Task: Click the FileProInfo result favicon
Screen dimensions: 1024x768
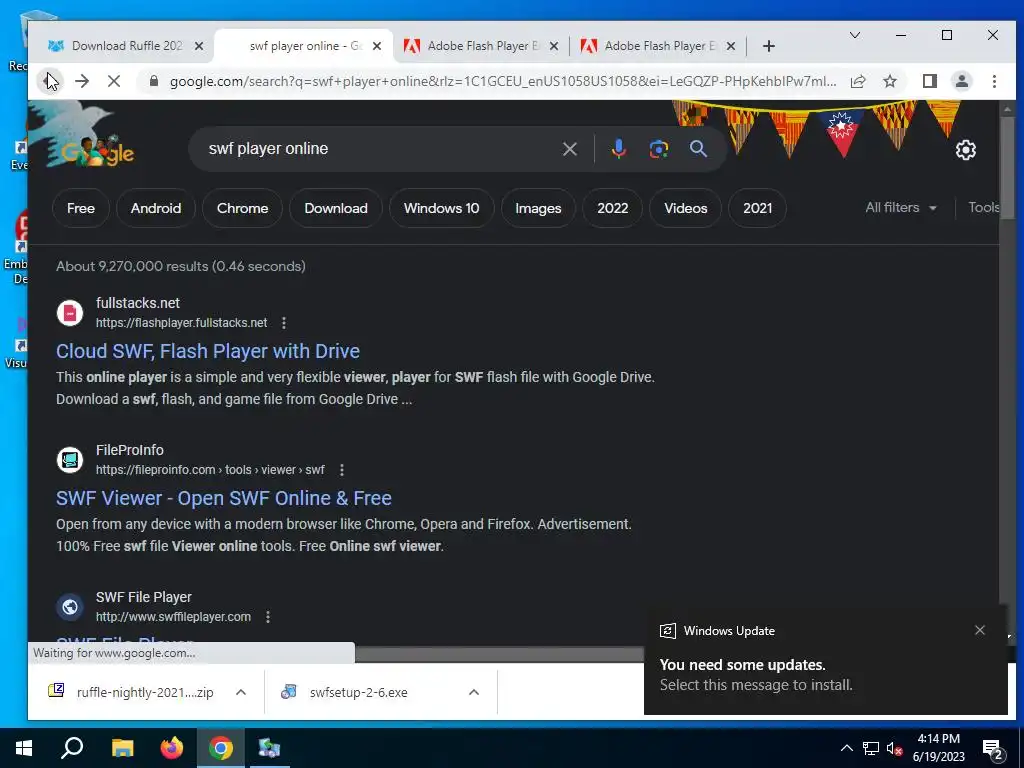Action: point(70,460)
